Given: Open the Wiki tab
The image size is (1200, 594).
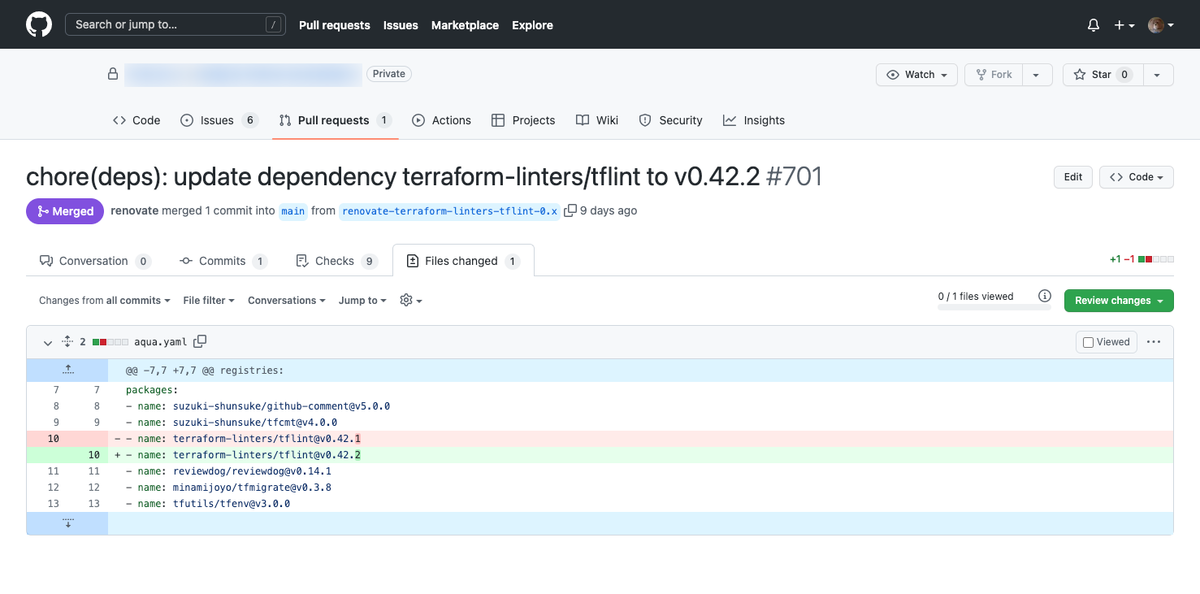Looking at the screenshot, I should [597, 120].
